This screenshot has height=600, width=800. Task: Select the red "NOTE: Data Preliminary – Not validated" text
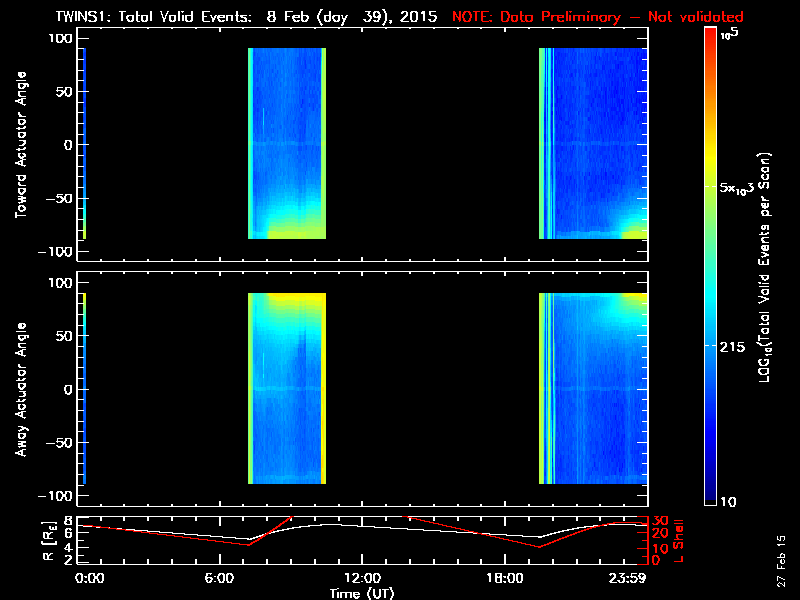coord(597,17)
